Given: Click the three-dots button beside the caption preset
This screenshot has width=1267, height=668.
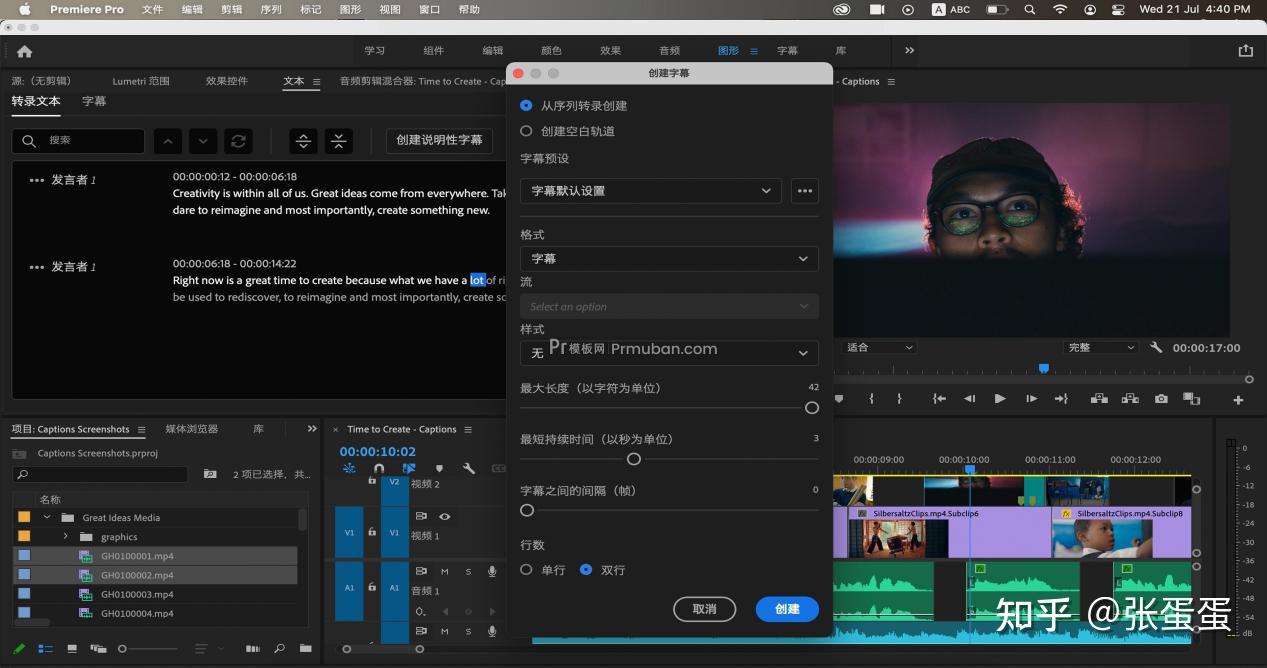Looking at the screenshot, I should 804,191.
